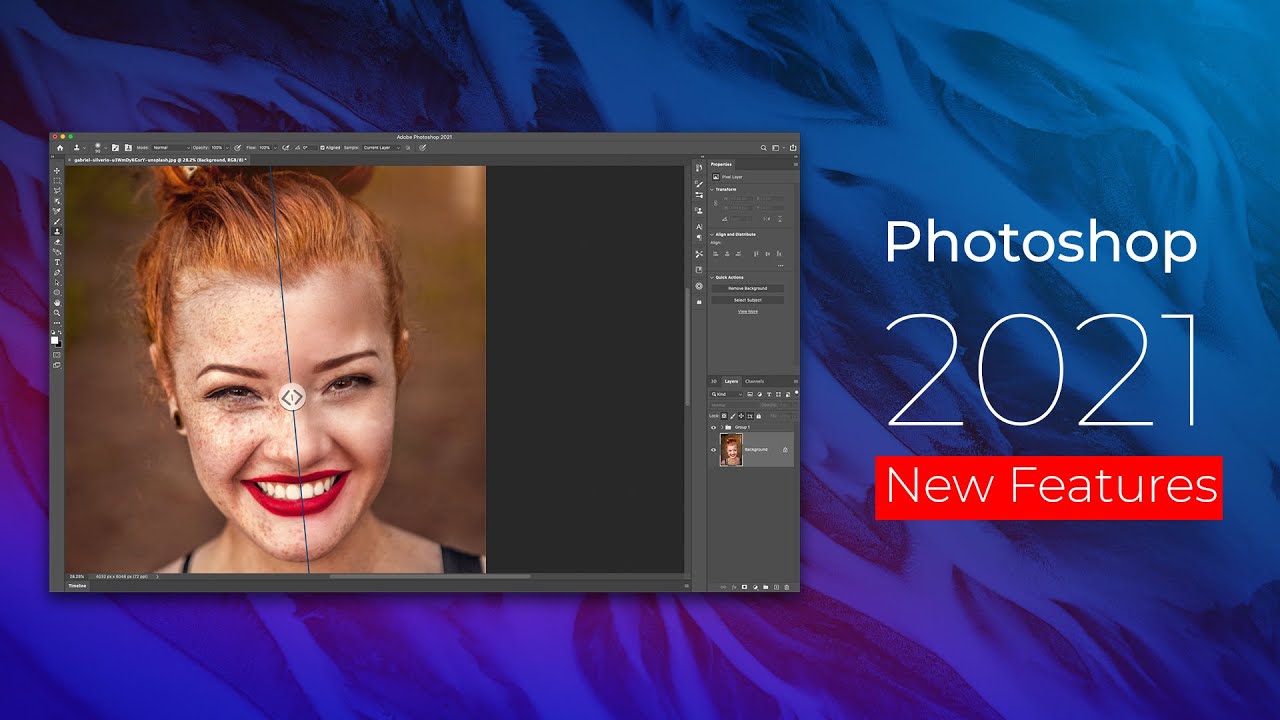Select the Hand tool
The width and height of the screenshot is (1280, 720).
(x=57, y=303)
